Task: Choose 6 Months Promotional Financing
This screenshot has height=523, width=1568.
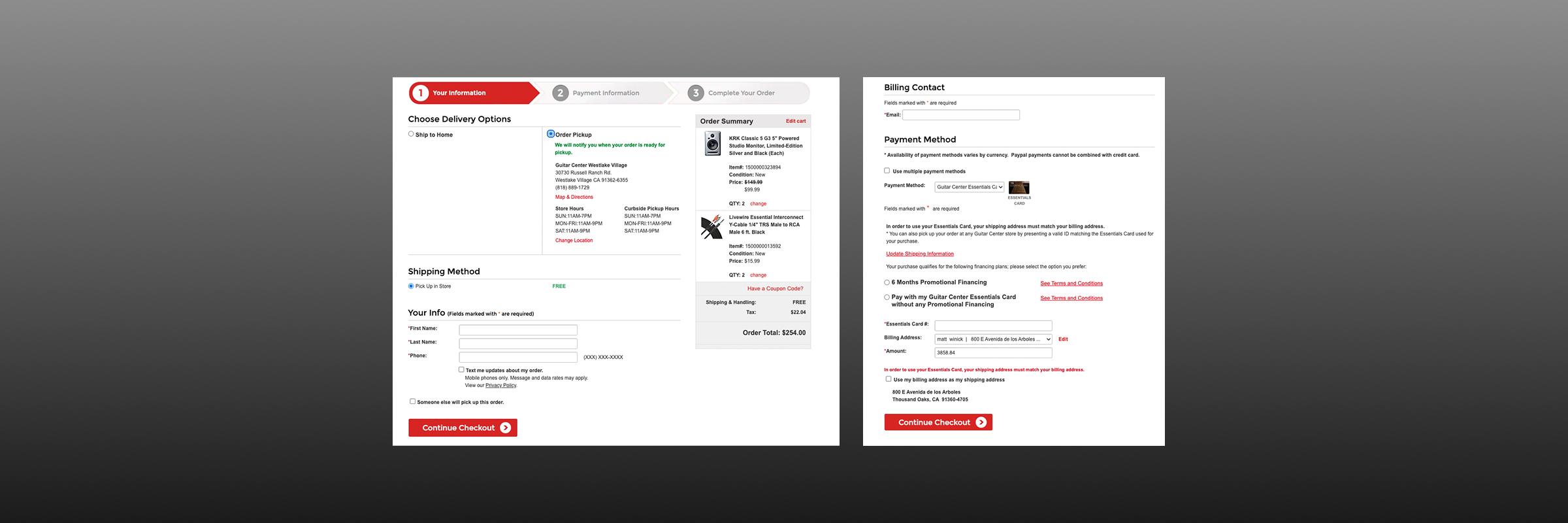Action: (x=887, y=282)
